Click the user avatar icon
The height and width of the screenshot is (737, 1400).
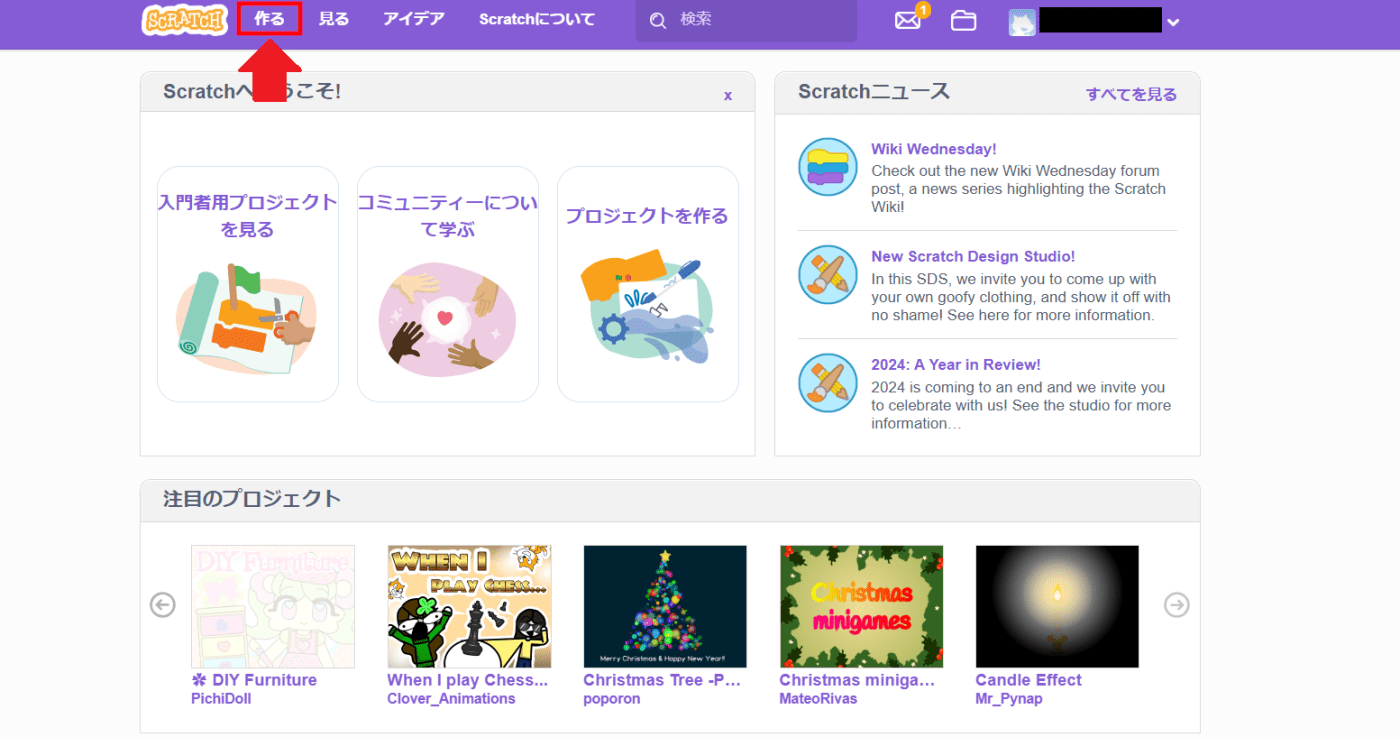click(x=1022, y=22)
